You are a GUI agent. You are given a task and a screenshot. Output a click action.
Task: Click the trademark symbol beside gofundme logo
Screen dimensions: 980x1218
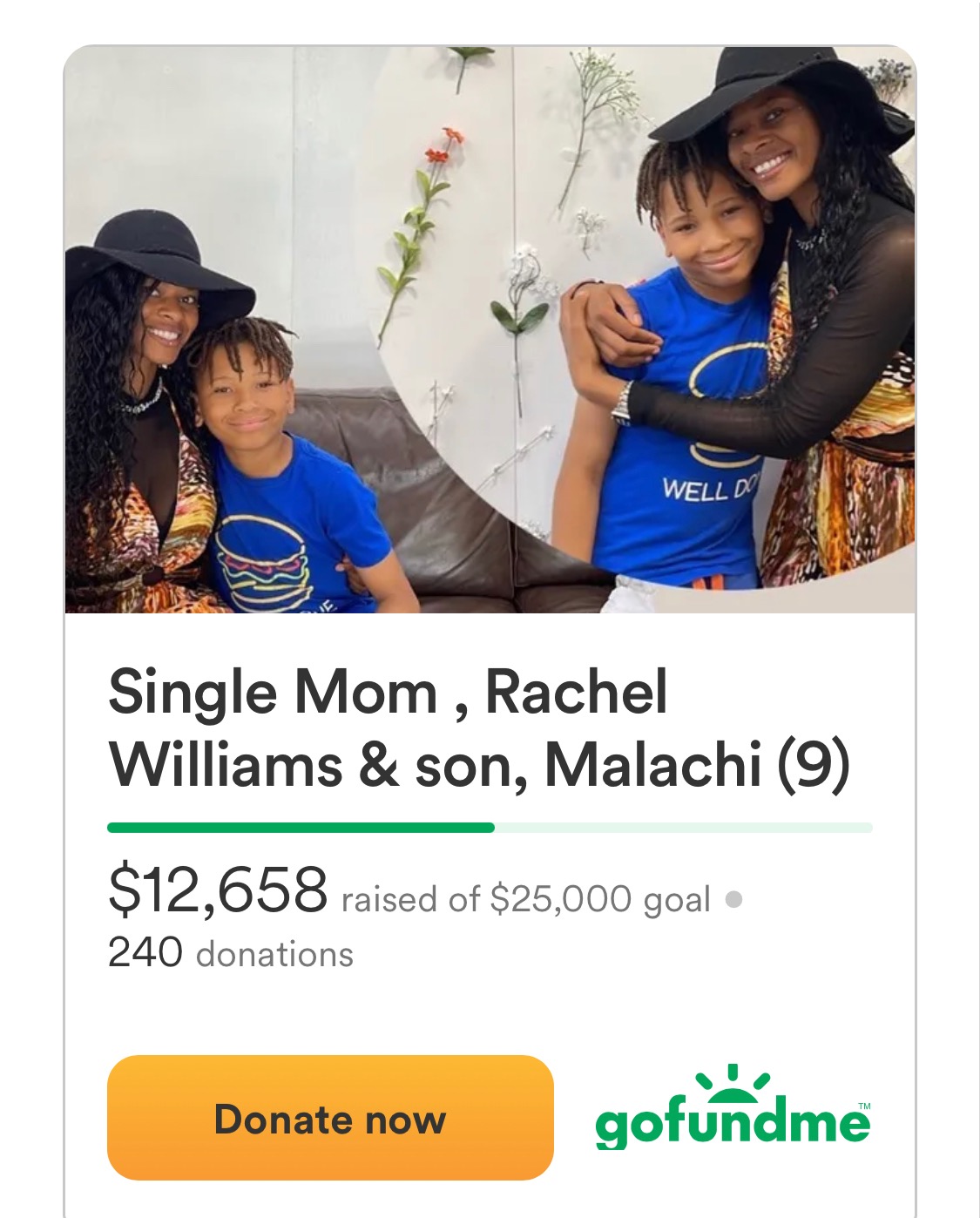863,1106
